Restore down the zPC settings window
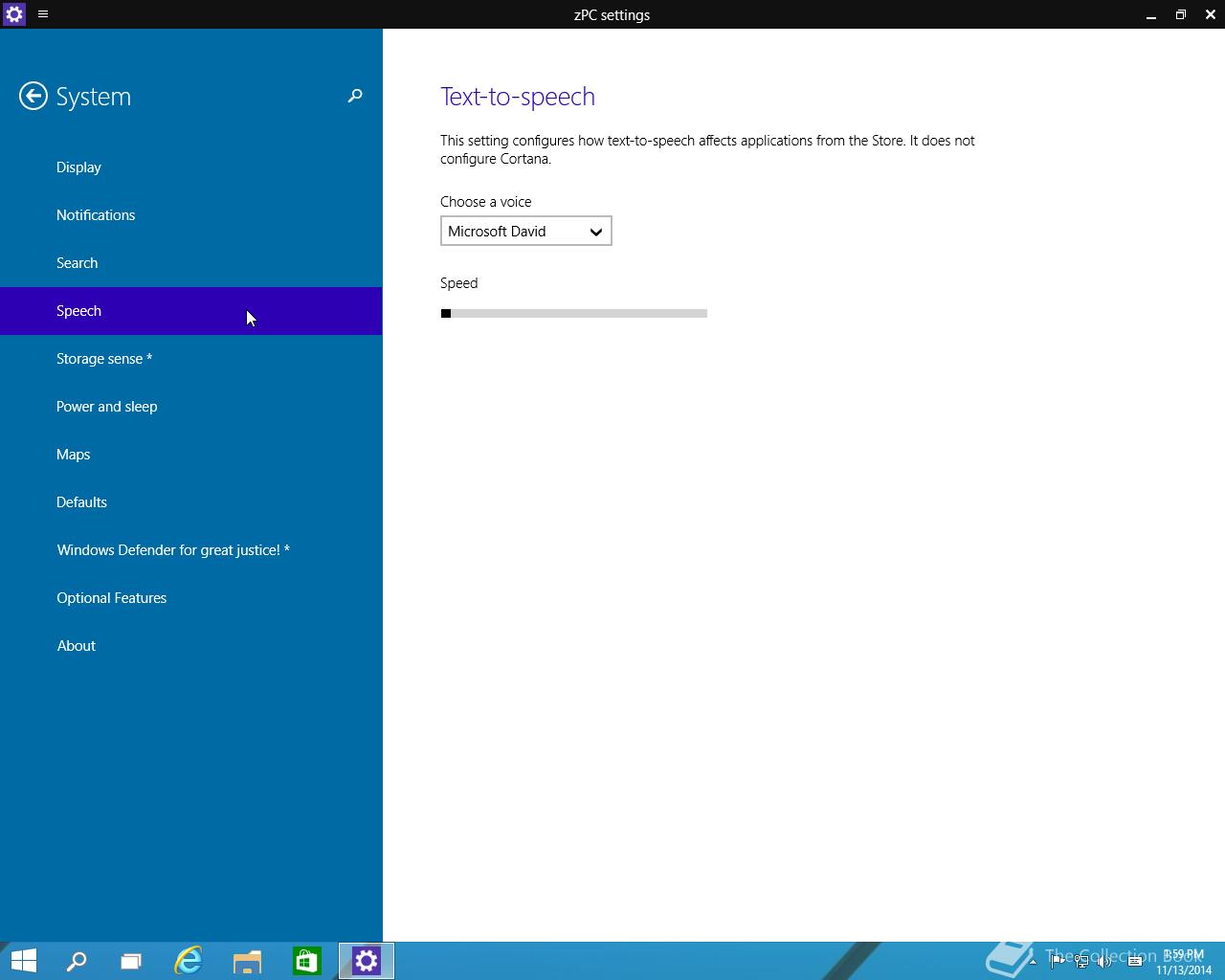The height and width of the screenshot is (980, 1225). [1181, 14]
